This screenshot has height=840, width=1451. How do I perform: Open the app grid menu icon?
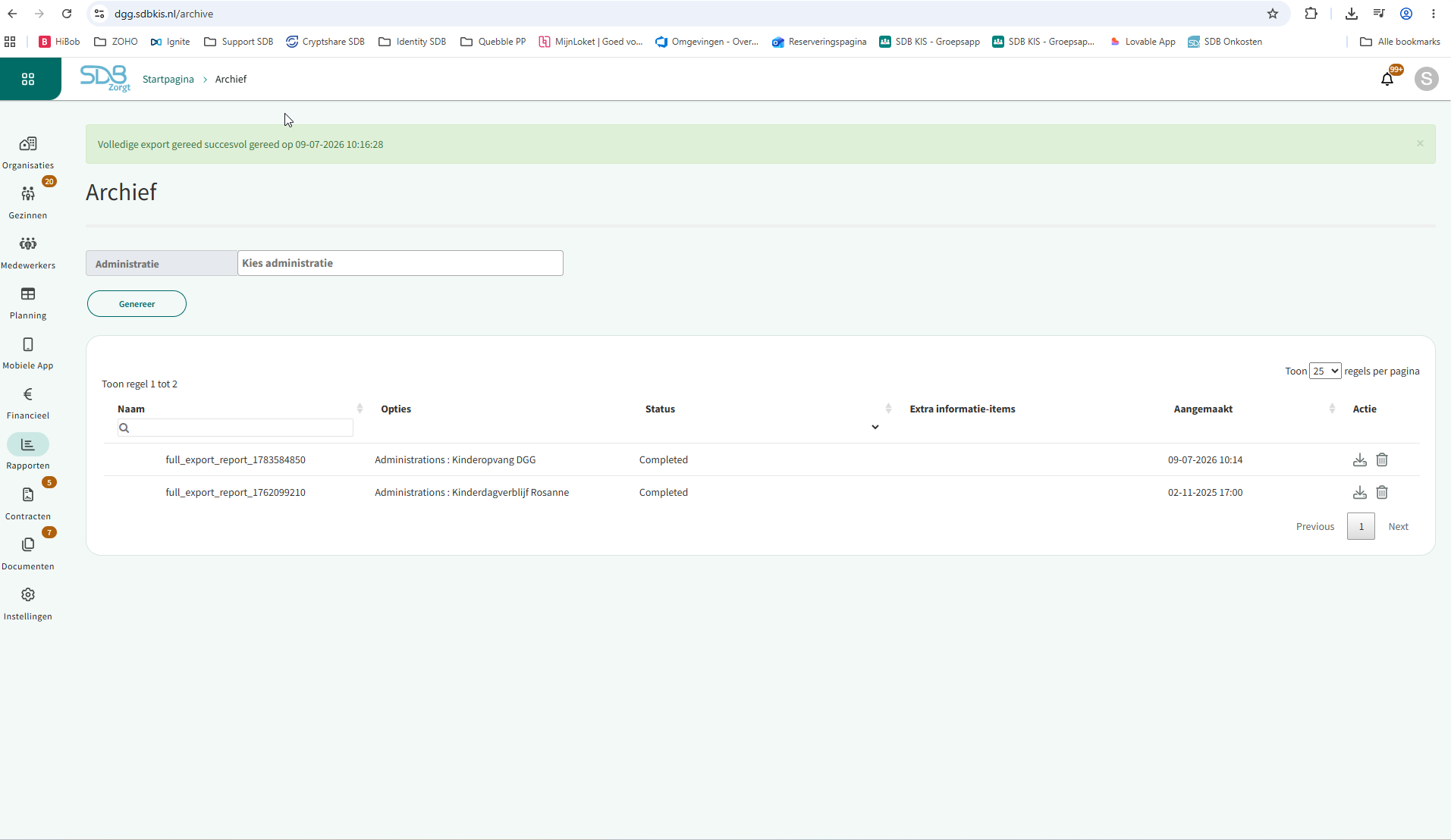click(28, 79)
